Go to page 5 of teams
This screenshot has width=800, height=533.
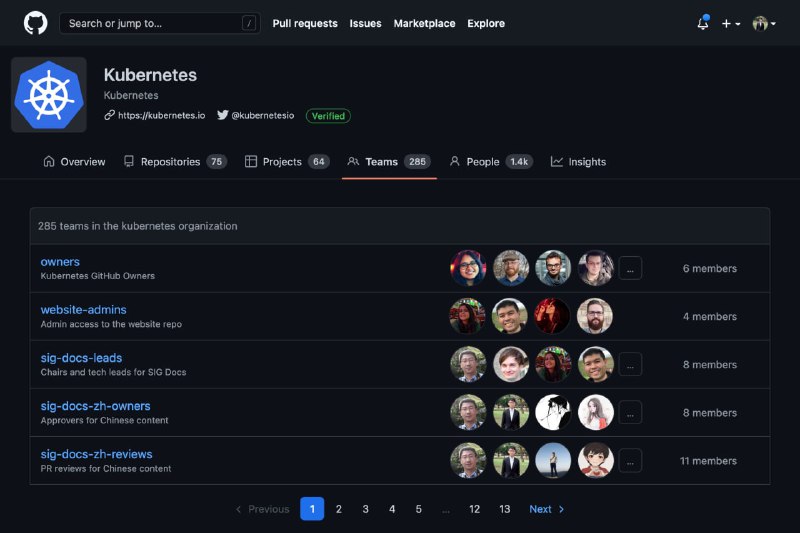pyautogui.click(x=418, y=509)
